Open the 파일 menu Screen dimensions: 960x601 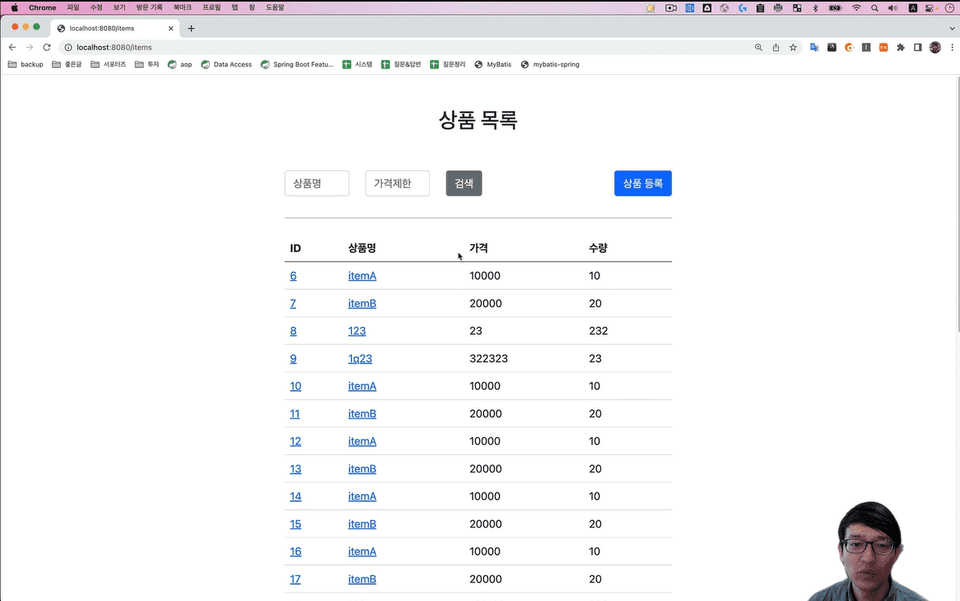click(73, 8)
